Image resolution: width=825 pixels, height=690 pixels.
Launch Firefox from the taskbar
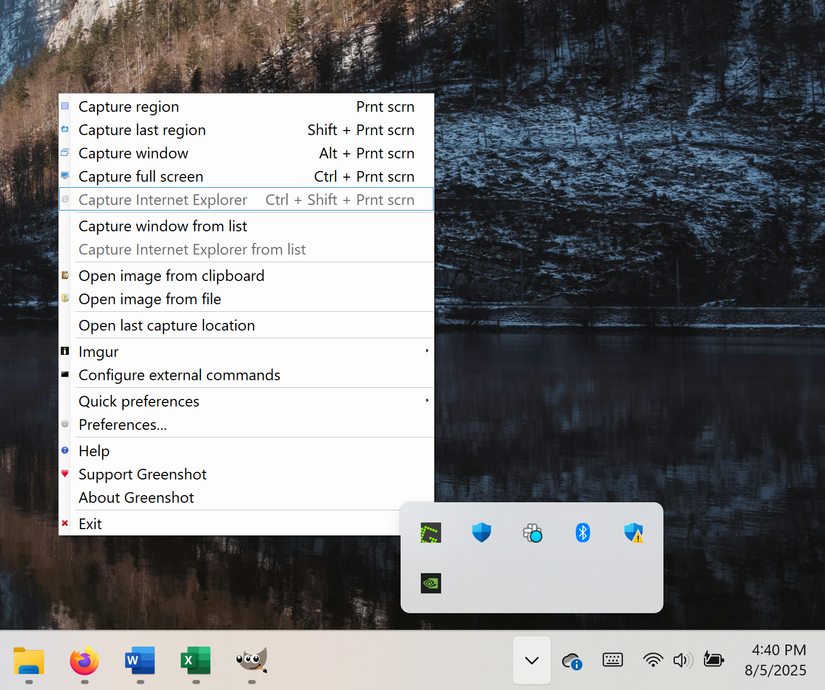pos(83,662)
